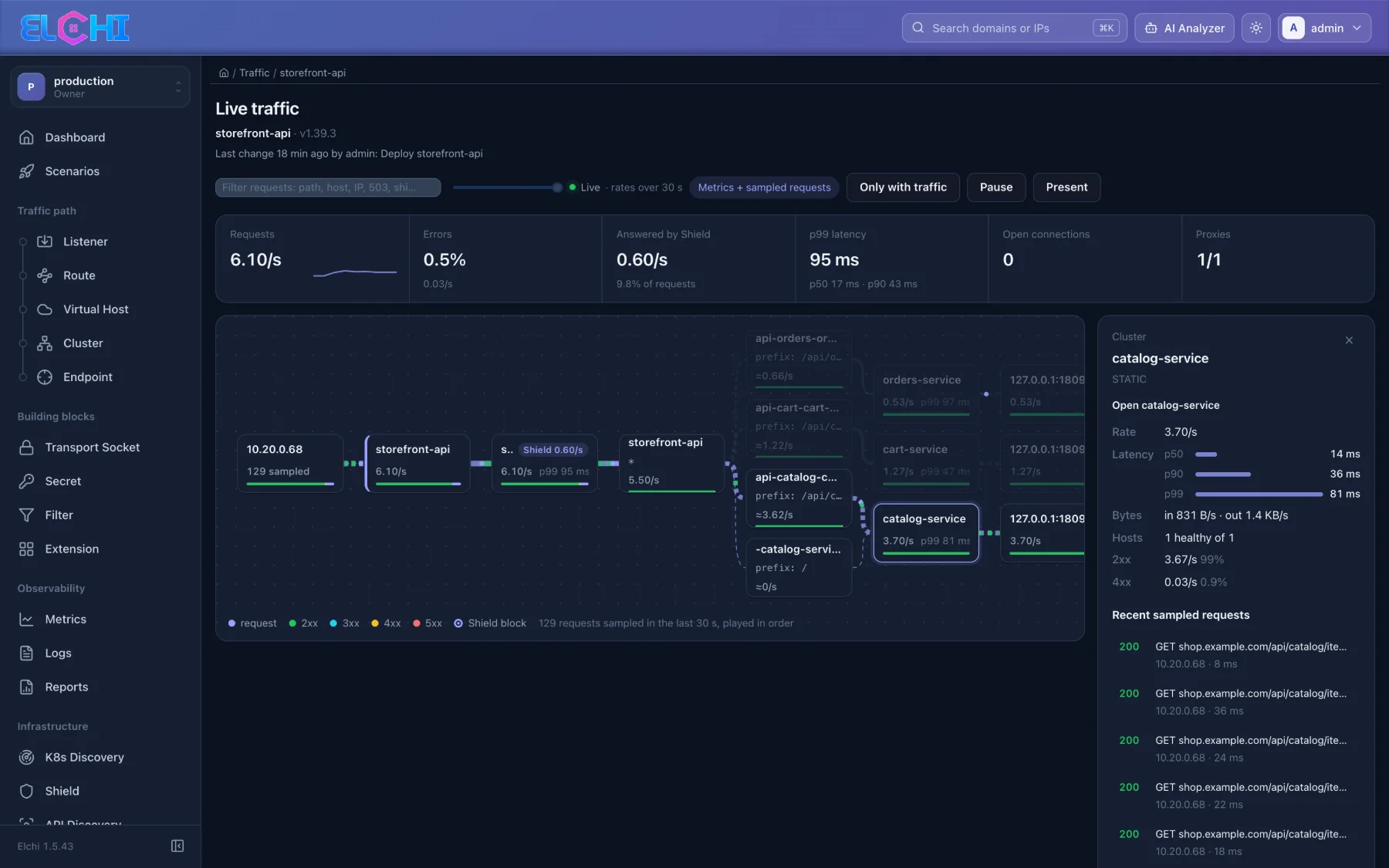Image resolution: width=1389 pixels, height=868 pixels.
Task: Close the catalog-service details panel
Action: pos(1349,340)
